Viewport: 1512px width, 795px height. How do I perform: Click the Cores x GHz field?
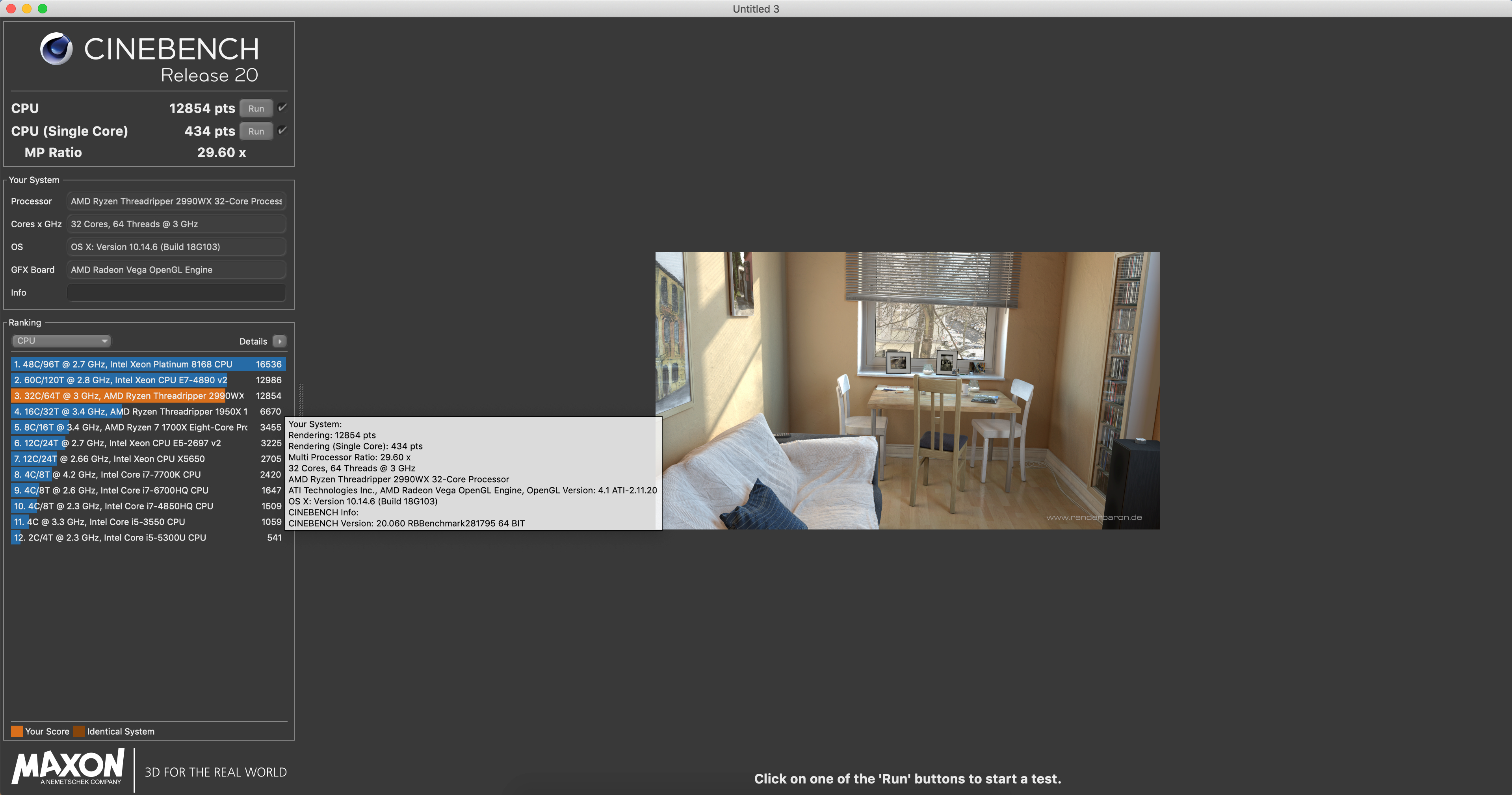[x=176, y=224]
